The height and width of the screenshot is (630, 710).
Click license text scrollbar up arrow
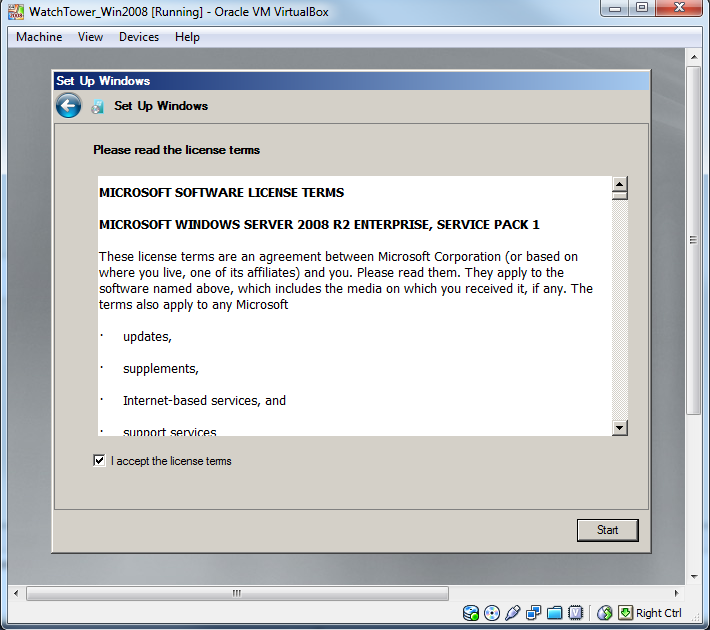coord(619,184)
